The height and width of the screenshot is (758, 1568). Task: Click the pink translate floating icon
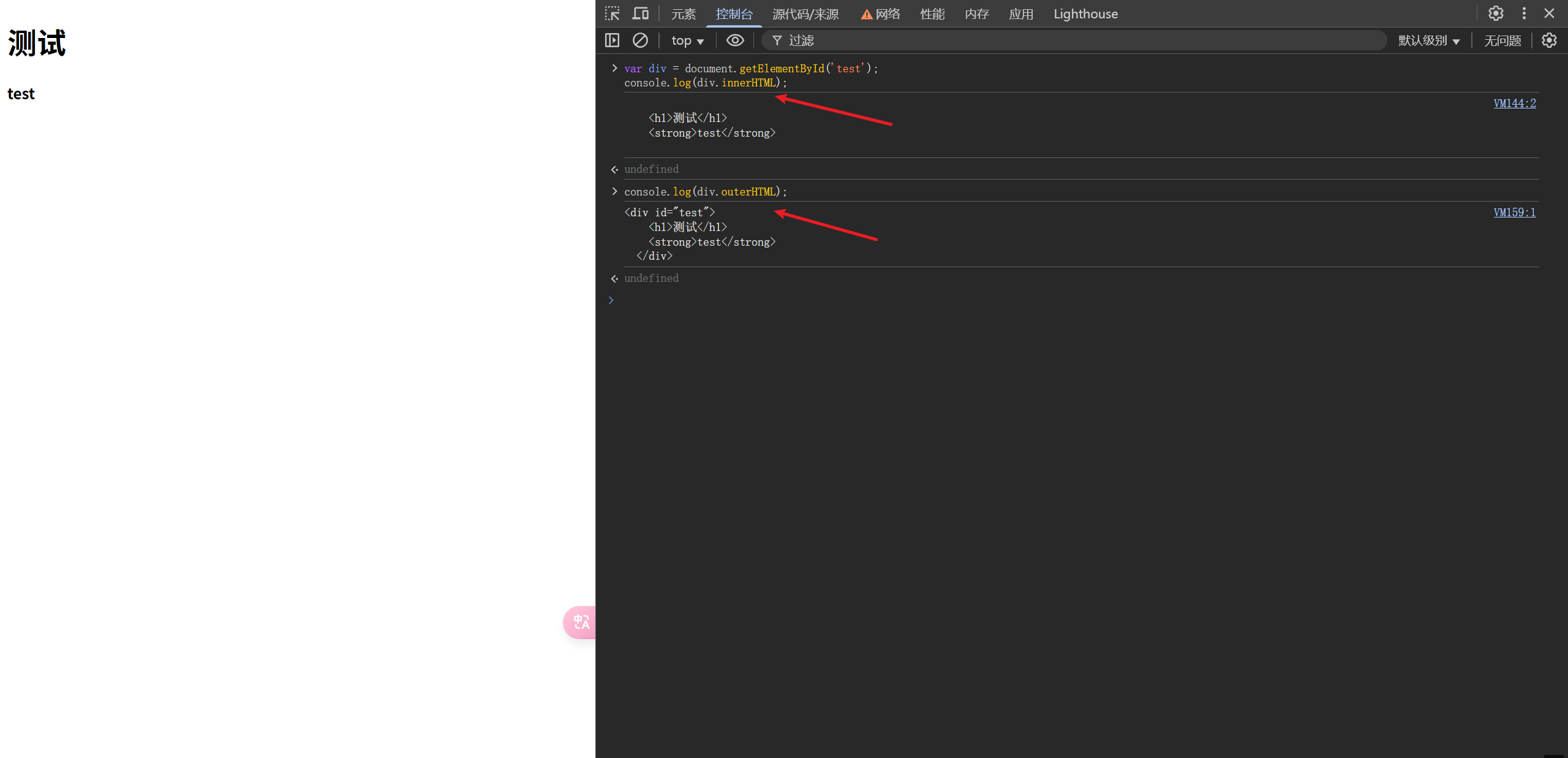pyautogui.click(x=581, y=622)
